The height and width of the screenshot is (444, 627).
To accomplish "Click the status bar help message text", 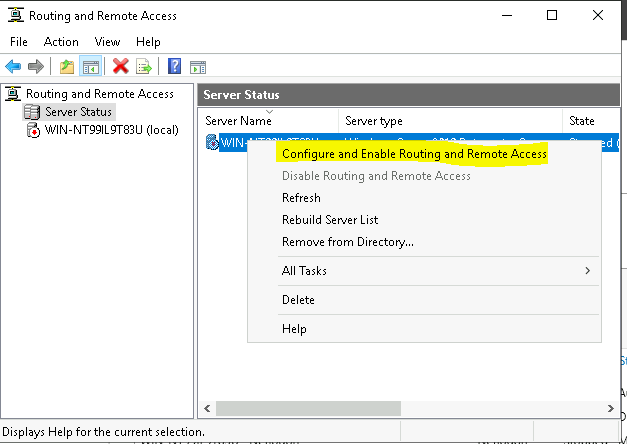I will [x=103, y=432].
